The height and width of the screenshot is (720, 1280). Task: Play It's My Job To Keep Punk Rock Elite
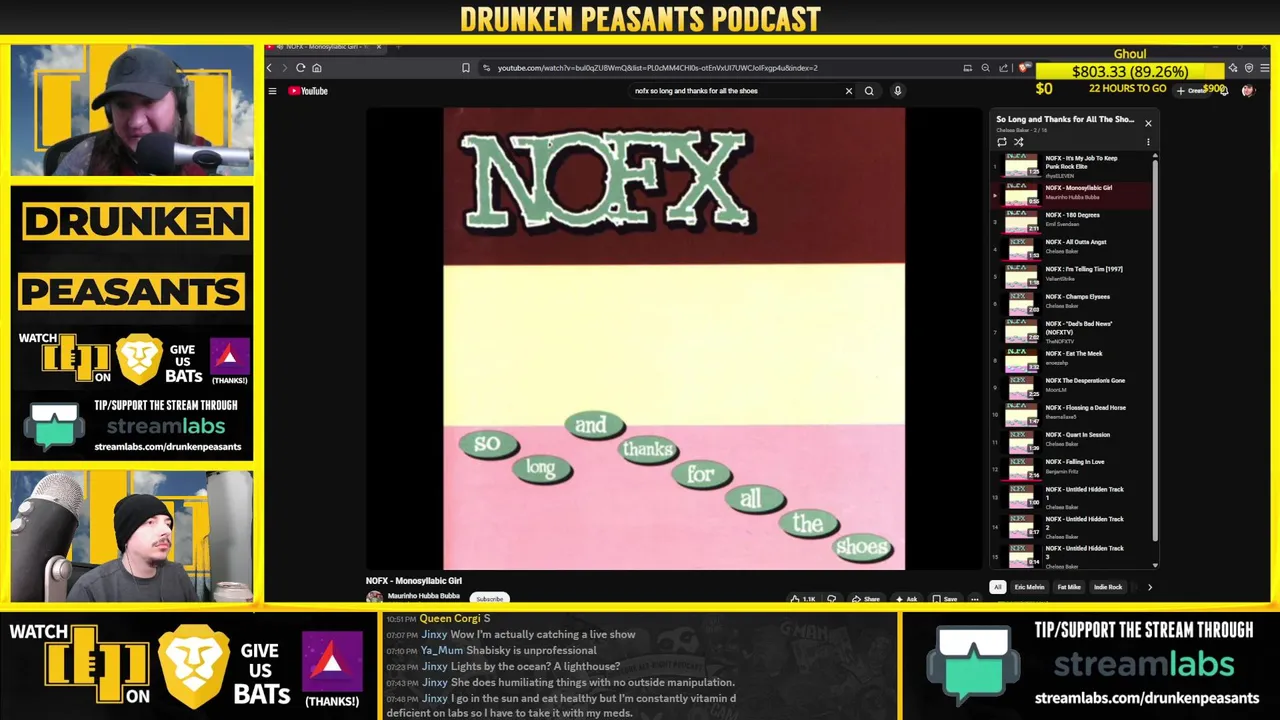pos(1072,166)
